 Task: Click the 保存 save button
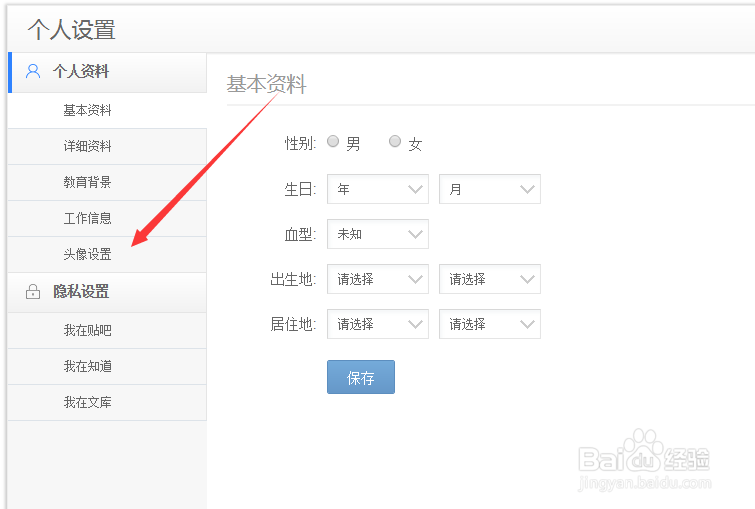pyautogui.click(x=361, y=377)
